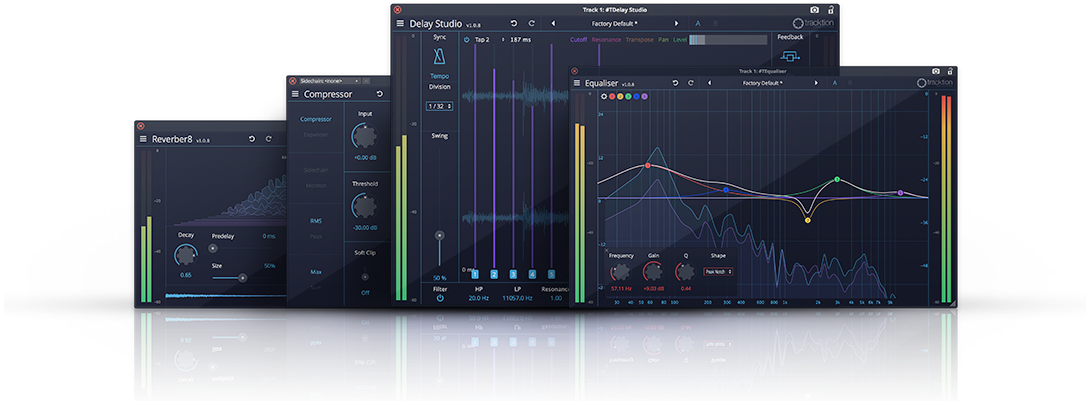The width and height of the screenshot is (1092, 403).
Task: Expand the Tap 2 selector arrow
Action: (503, 40)
